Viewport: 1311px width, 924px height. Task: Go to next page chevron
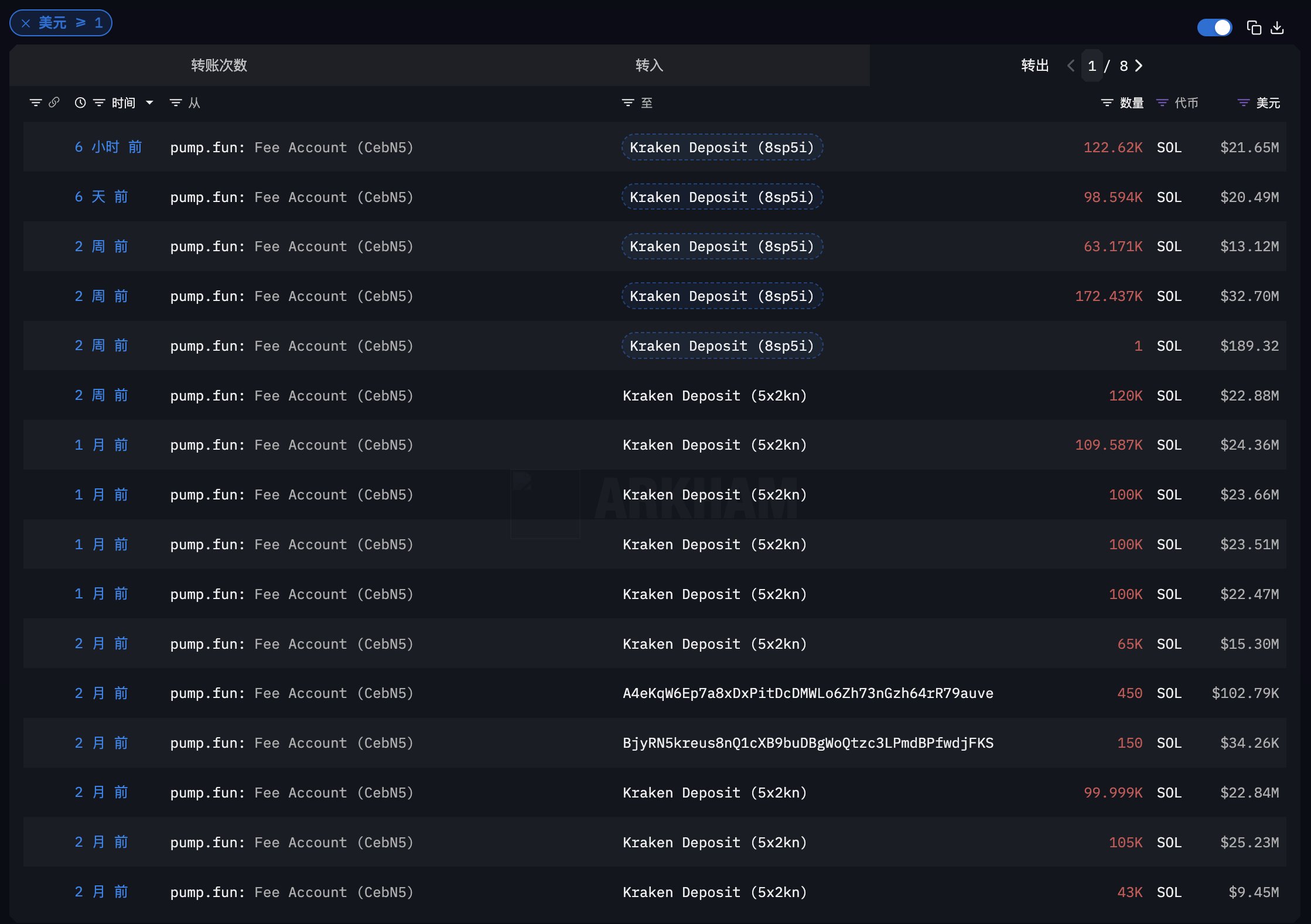pyautogui.click(x=1139, y=66)
